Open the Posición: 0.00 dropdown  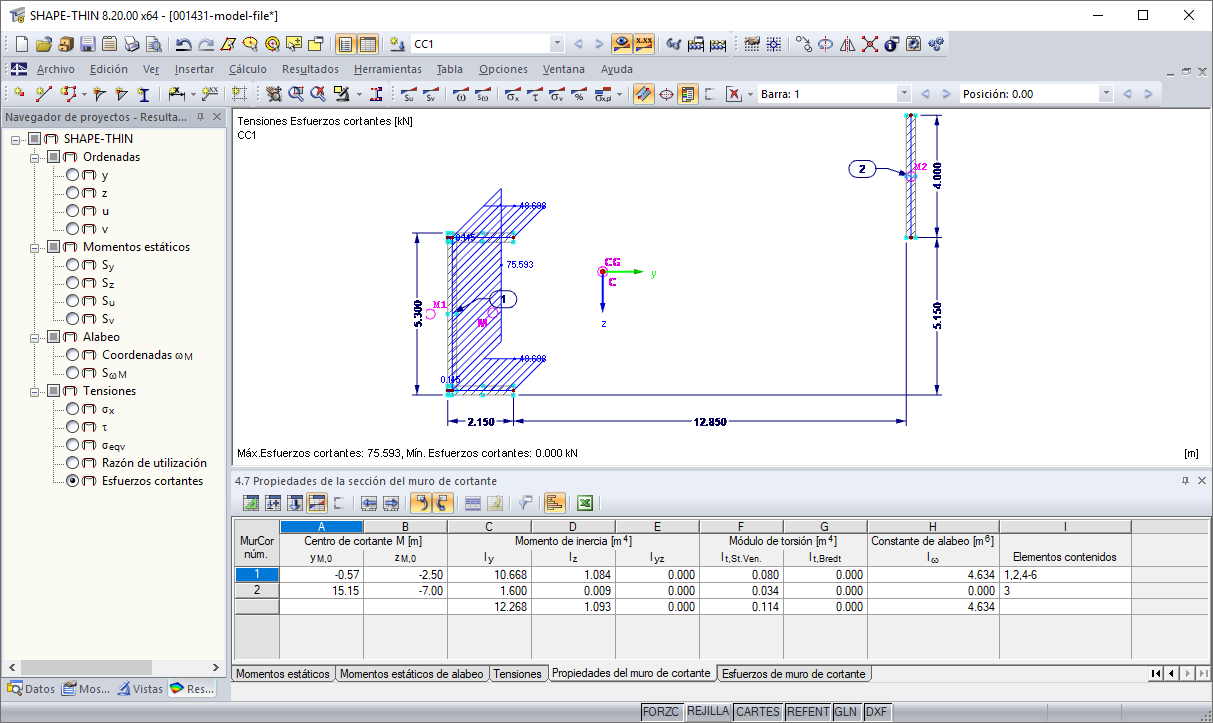coord(1105,94)
